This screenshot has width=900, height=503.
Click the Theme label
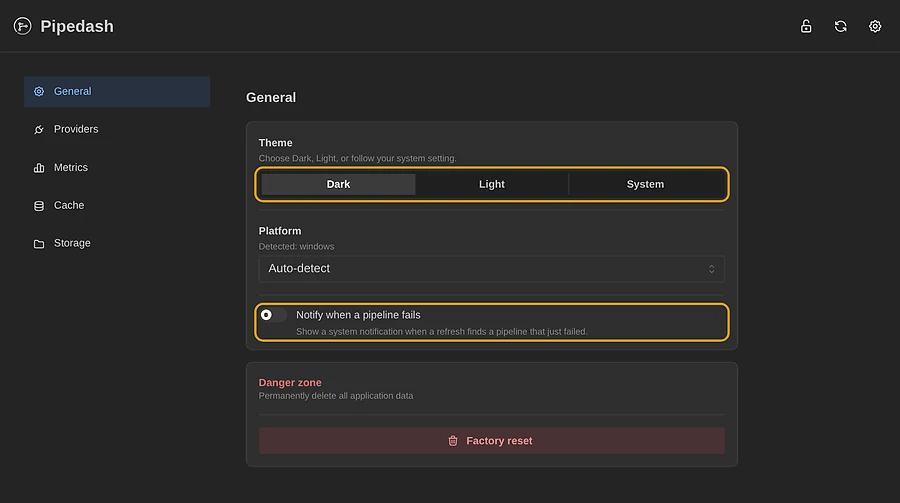(x=276, y=142)
